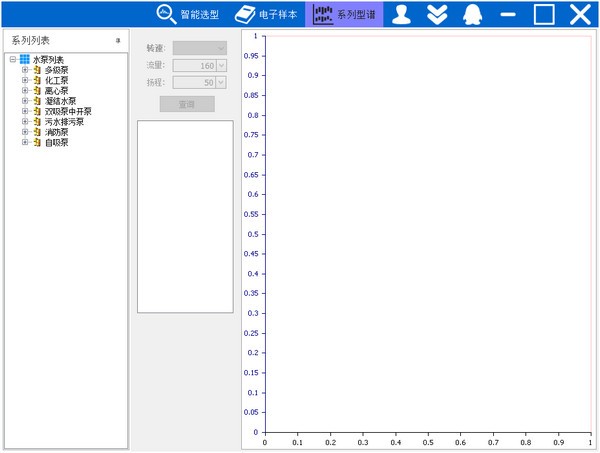Click the QQ penguin contact icon
The height and width of the screenshot is (453, 600).
coord(471,14)
